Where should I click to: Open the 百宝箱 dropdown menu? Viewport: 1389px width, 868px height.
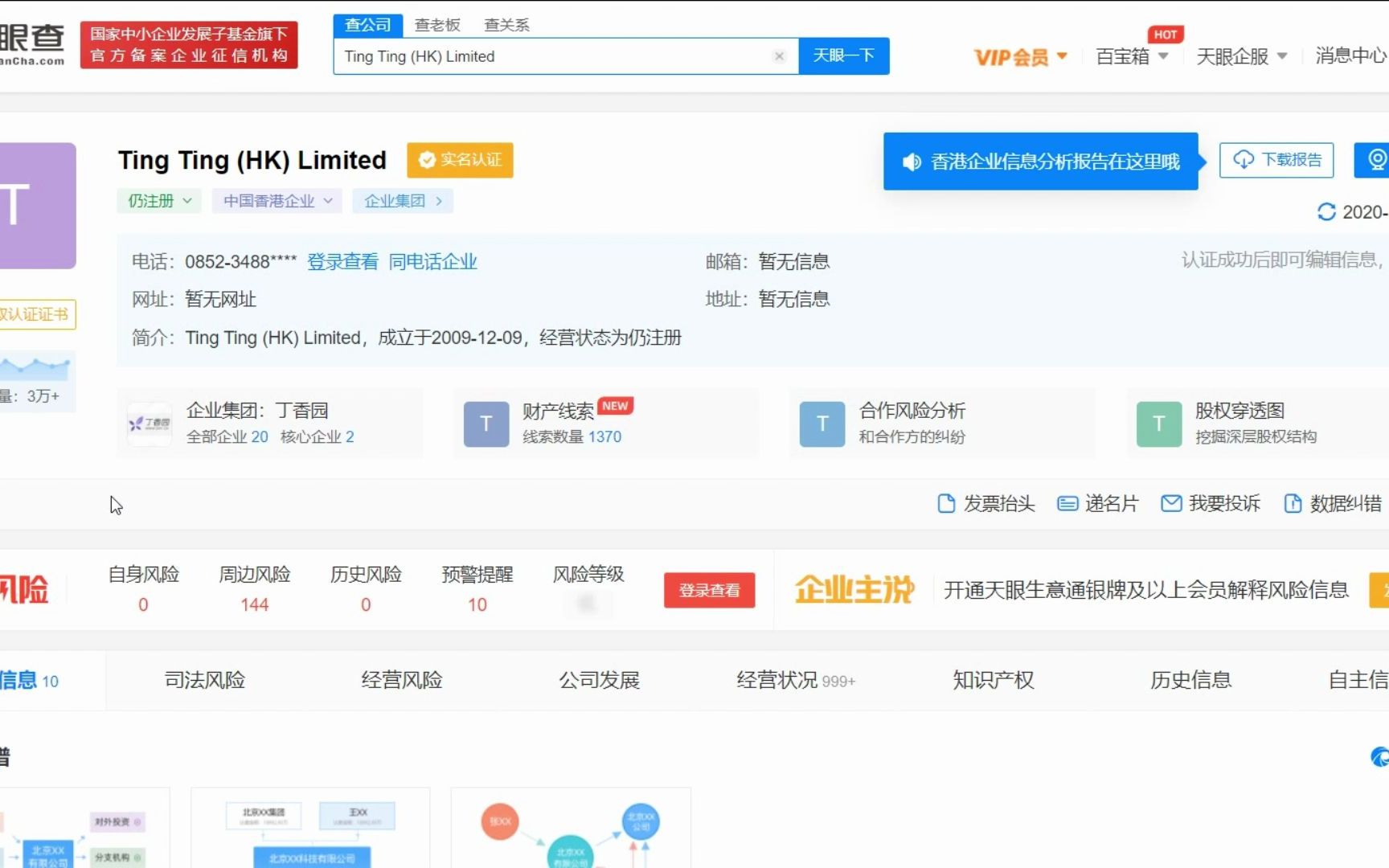(1132, 56)
